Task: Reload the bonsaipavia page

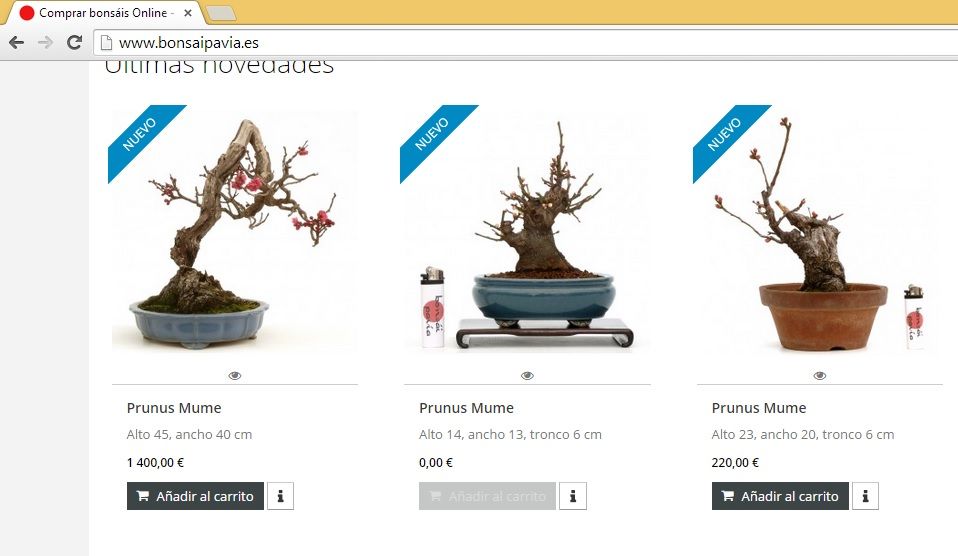Action: (x=75, y=43)
